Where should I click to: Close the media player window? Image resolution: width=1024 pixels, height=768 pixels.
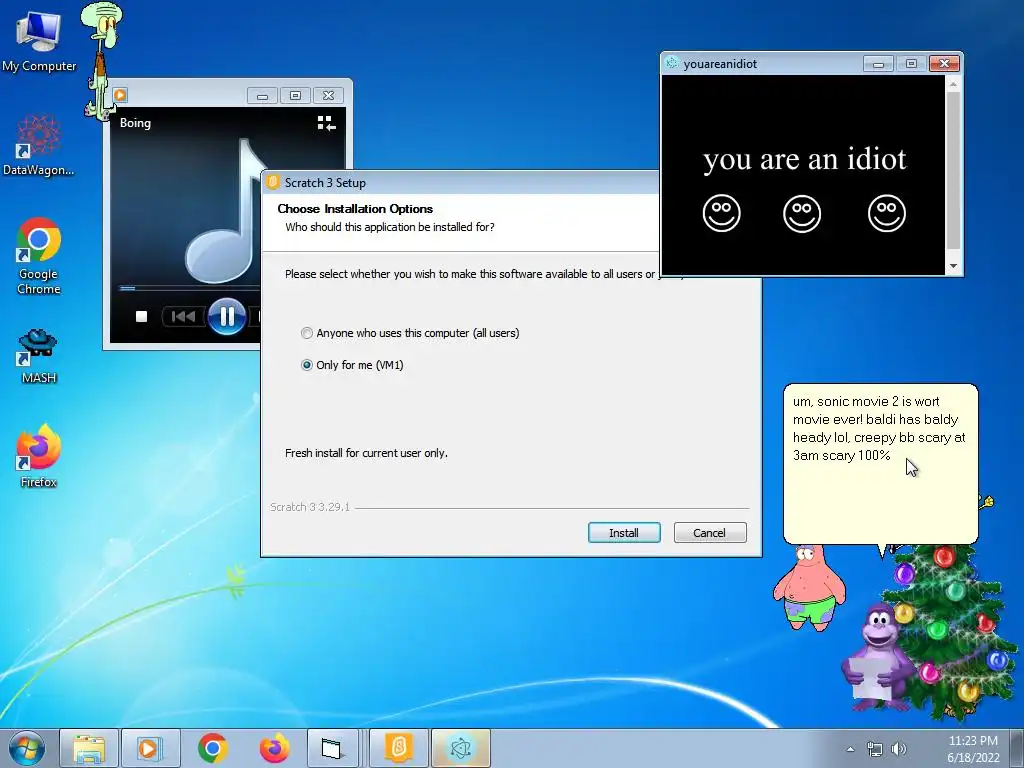click(x=328, y=95)
